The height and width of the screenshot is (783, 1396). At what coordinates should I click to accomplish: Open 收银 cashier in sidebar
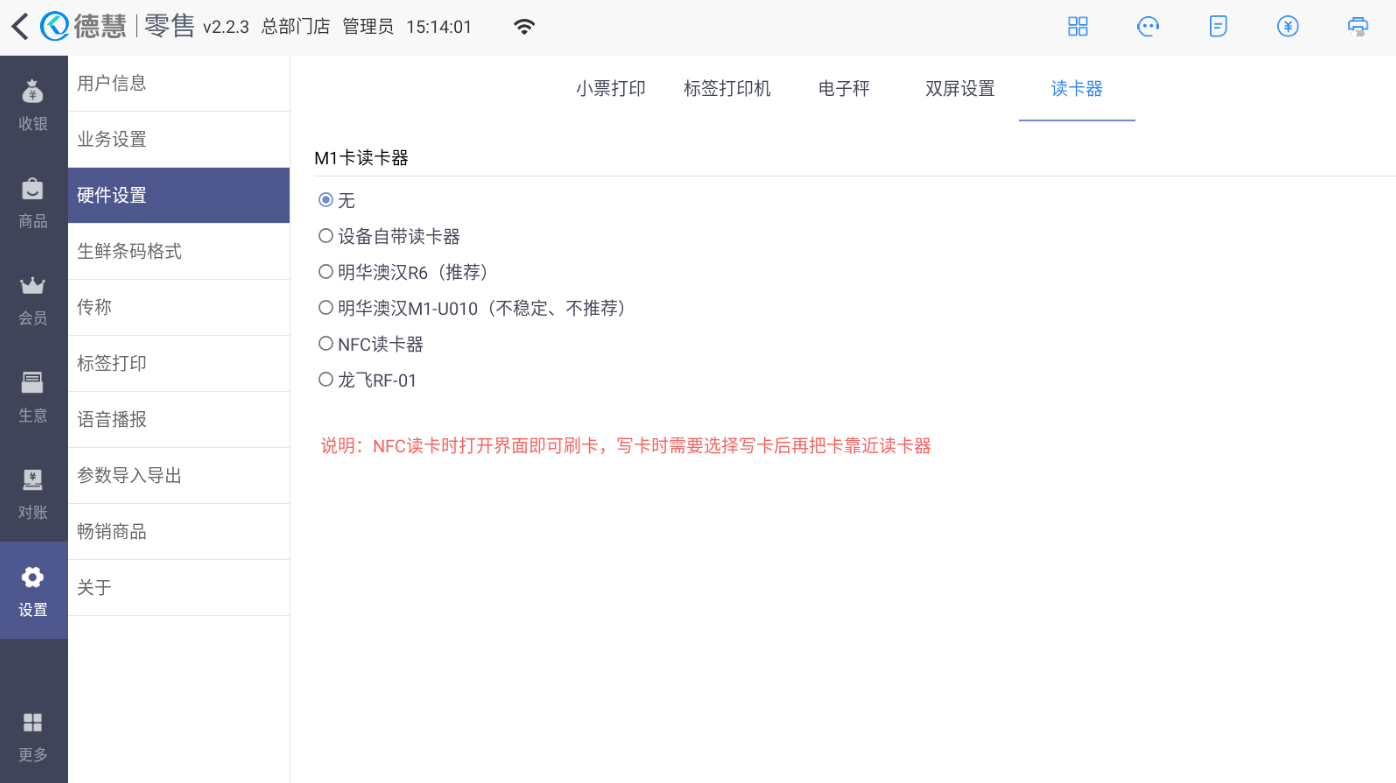pyautogui.click(x=33, y=105)
